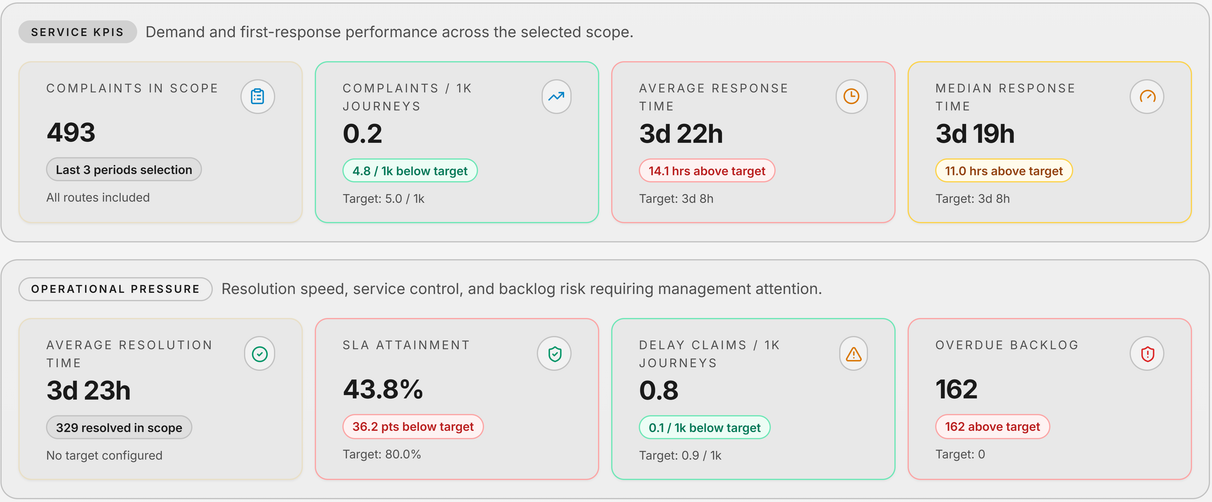Click the clock icon in Average Response Time card
This screenshot has width=1212, height=502.
[852, 97]
